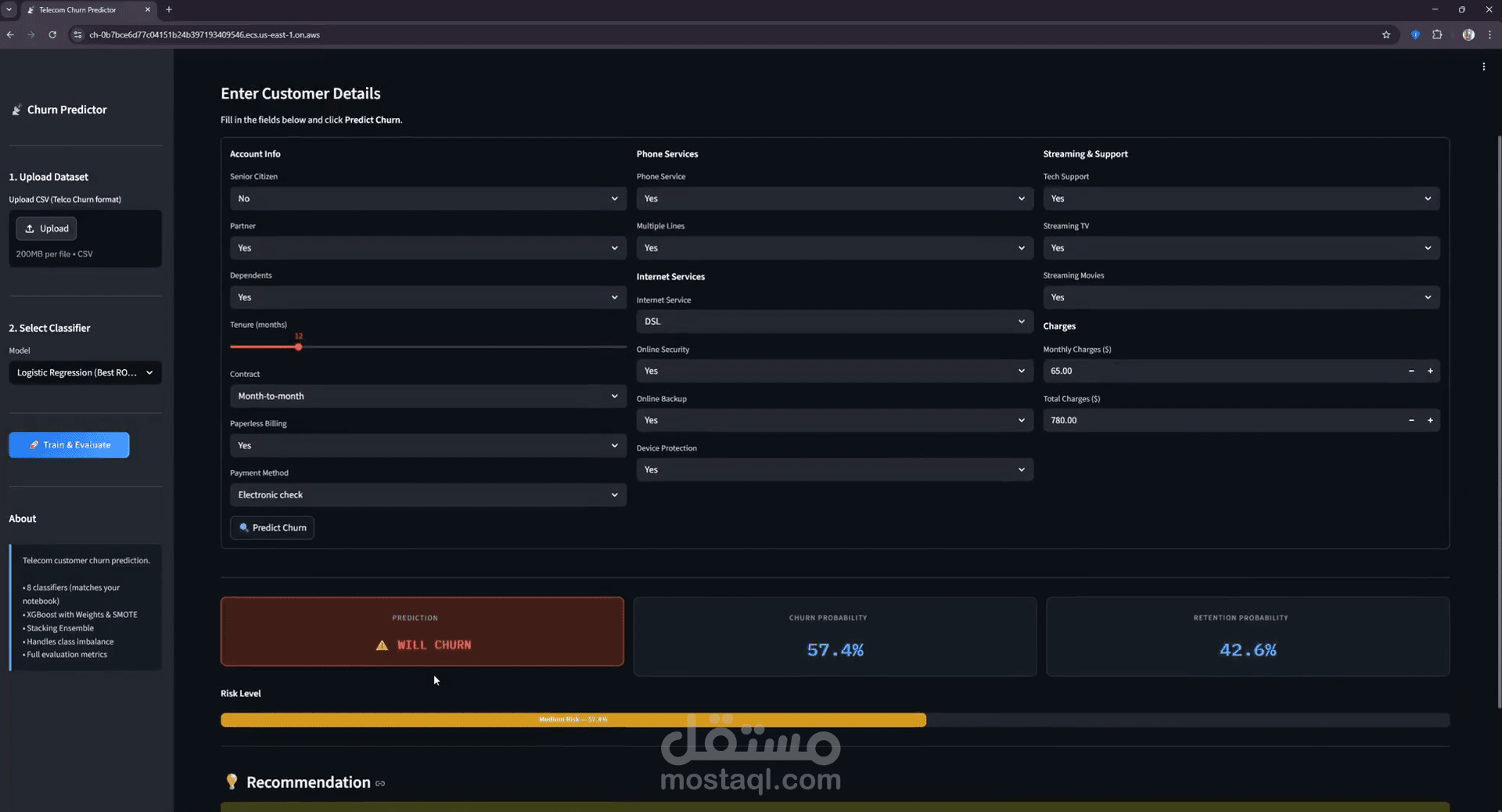Click the browser forward arrow

(31, 34)
